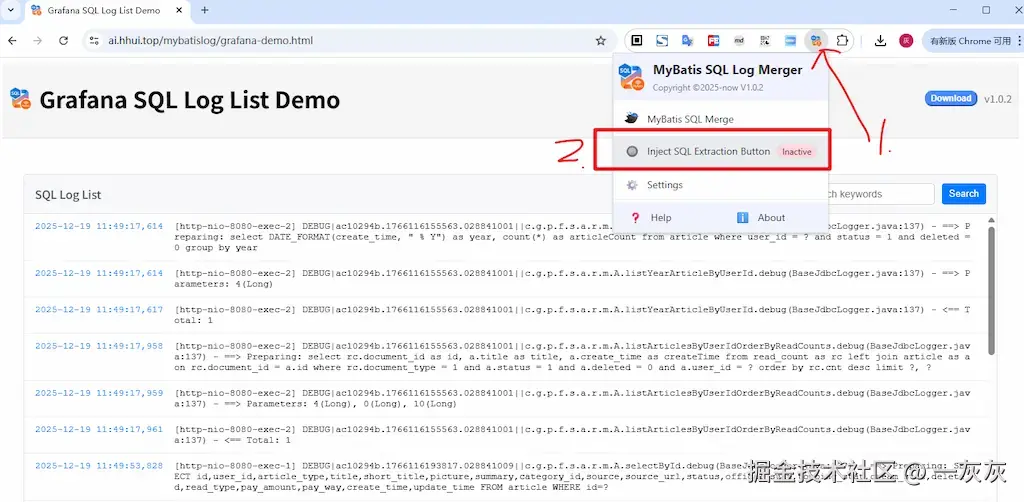Image resolution: width=1024 pixels, height=502 pixels.
Task: Click the SQL Log List panel heading
Action: 68,195
